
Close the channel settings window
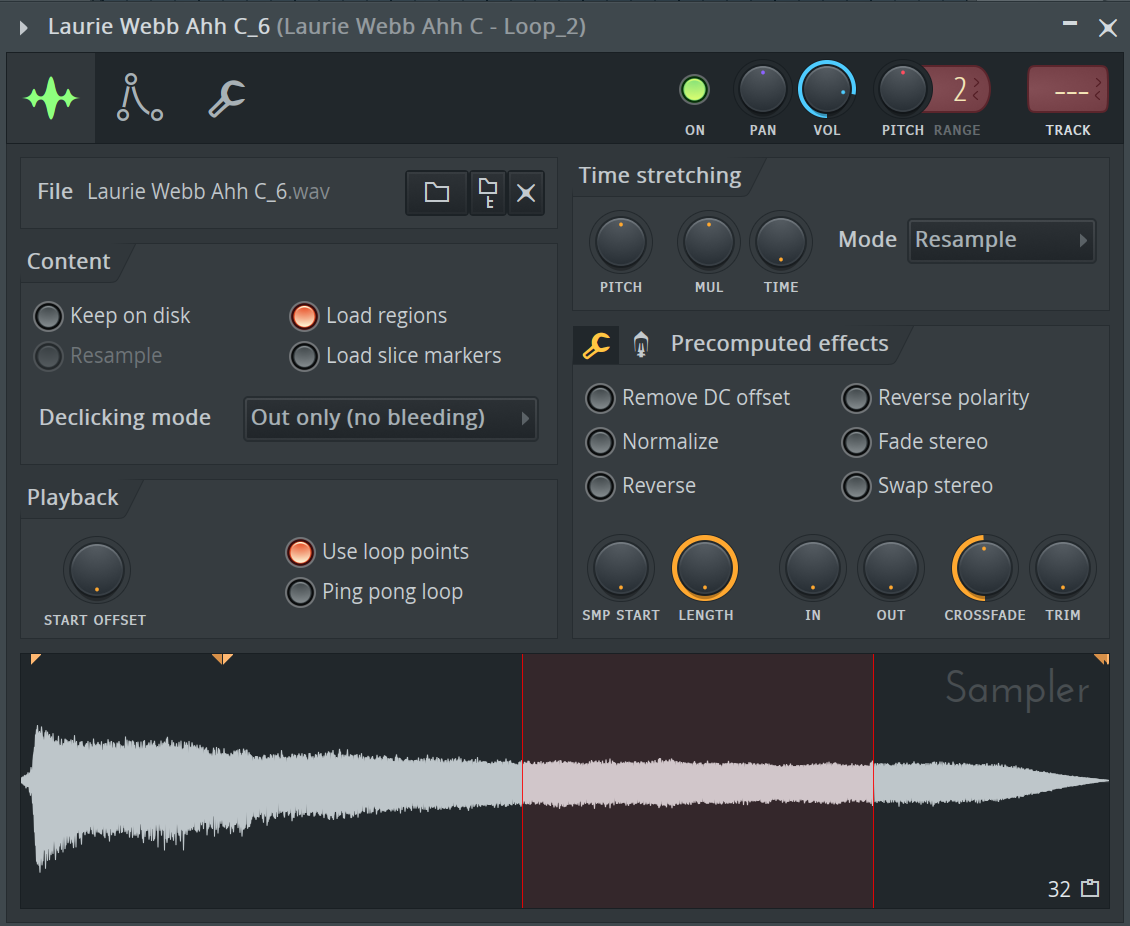tap(1108, 28)
